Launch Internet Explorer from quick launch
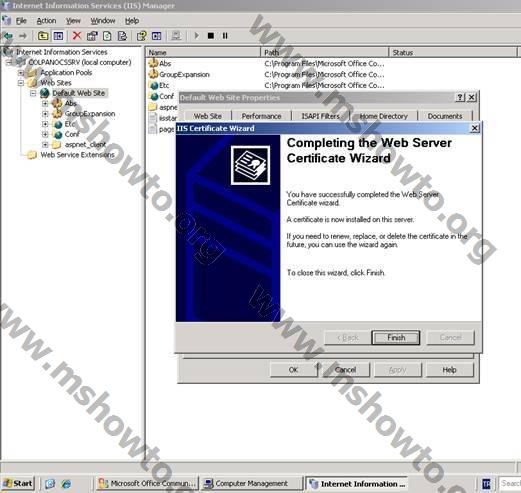The width and height of the screenshot is (521, 493). click(x=66, y=484)
